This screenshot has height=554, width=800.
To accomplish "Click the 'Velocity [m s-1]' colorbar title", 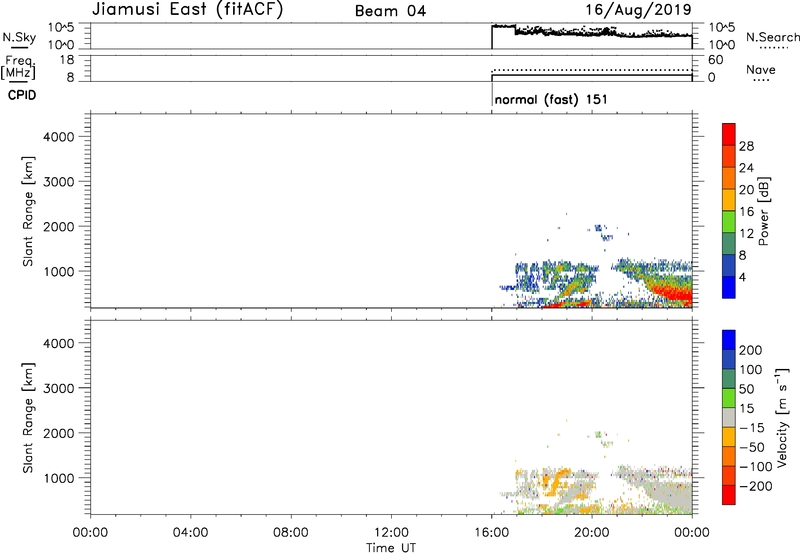I will [782, 417].
